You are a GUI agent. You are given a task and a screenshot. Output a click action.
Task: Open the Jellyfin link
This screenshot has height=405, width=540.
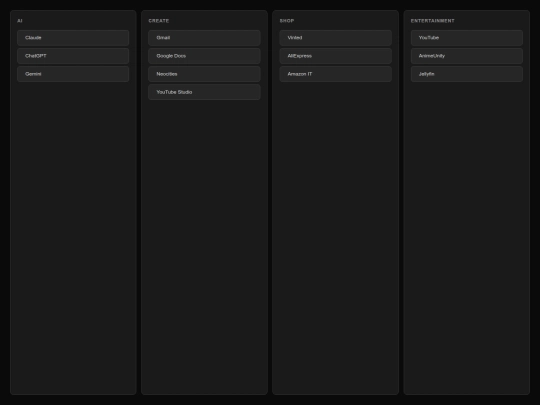[x=467, y=74]
